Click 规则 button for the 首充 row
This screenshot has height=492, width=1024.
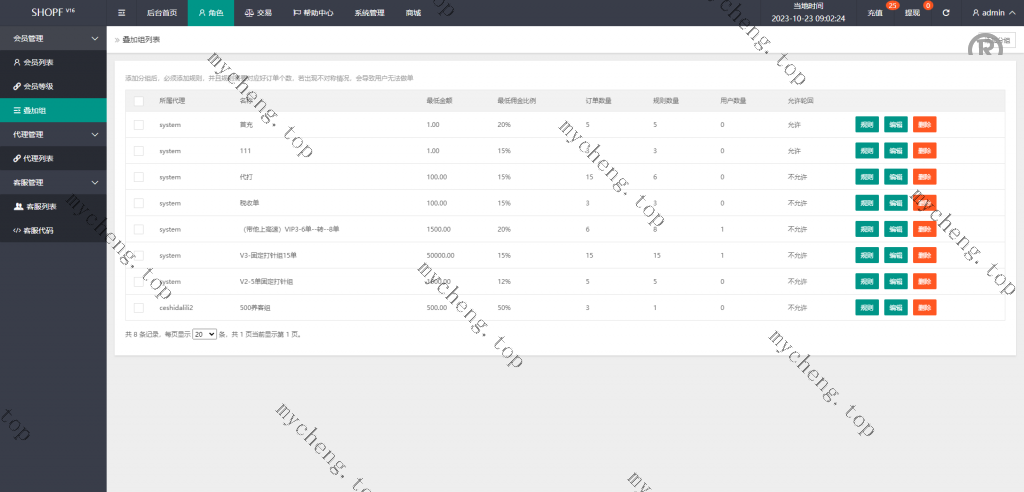point(866,125)
